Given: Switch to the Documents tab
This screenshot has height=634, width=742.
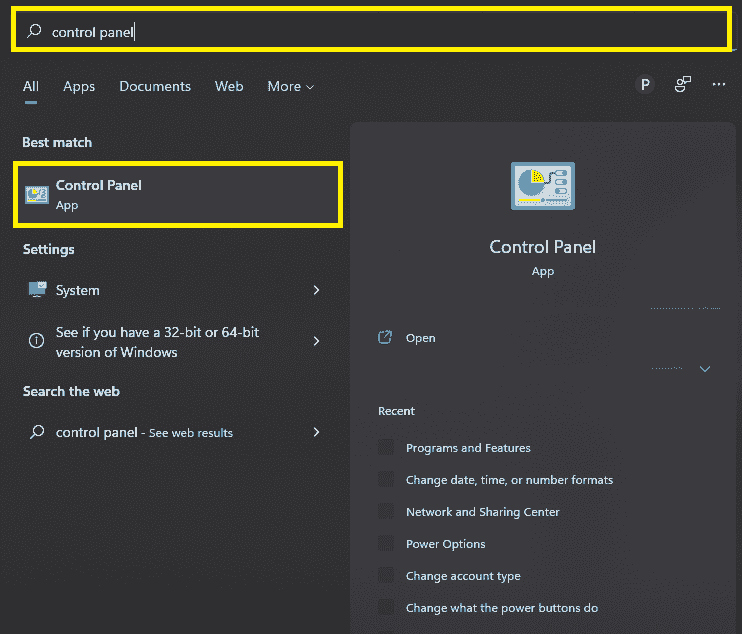Looking at the screenshot, I should click(x=155, y=87).
